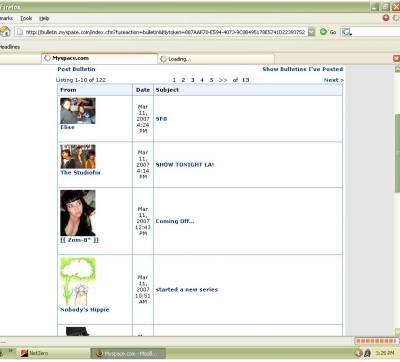400x362 pixels.
Task: Go to page 3 of bulletin listing
Action: pyautogui.click(x=192, y=80)
